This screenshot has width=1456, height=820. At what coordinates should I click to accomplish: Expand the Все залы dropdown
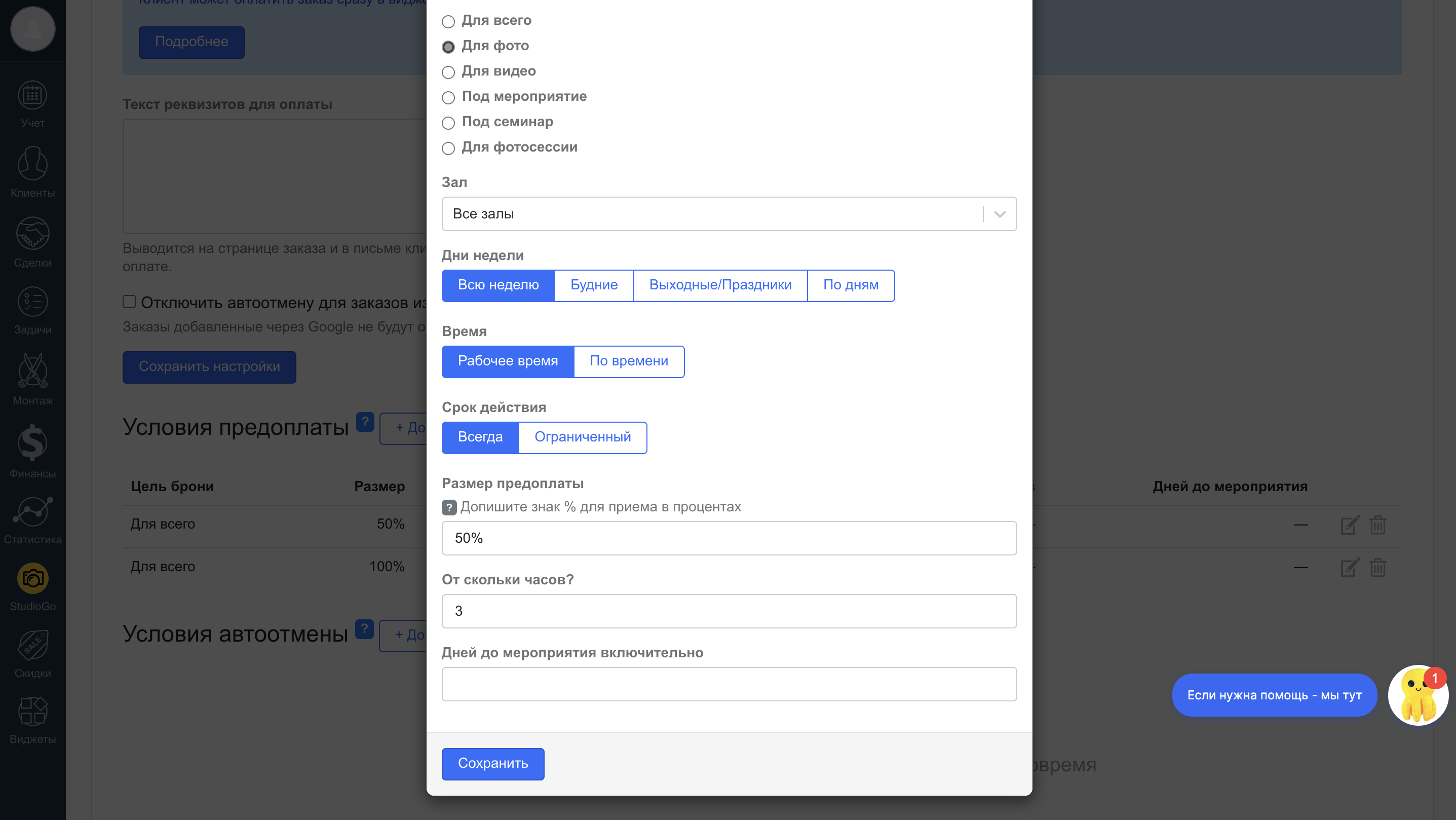tap(729, 214)
